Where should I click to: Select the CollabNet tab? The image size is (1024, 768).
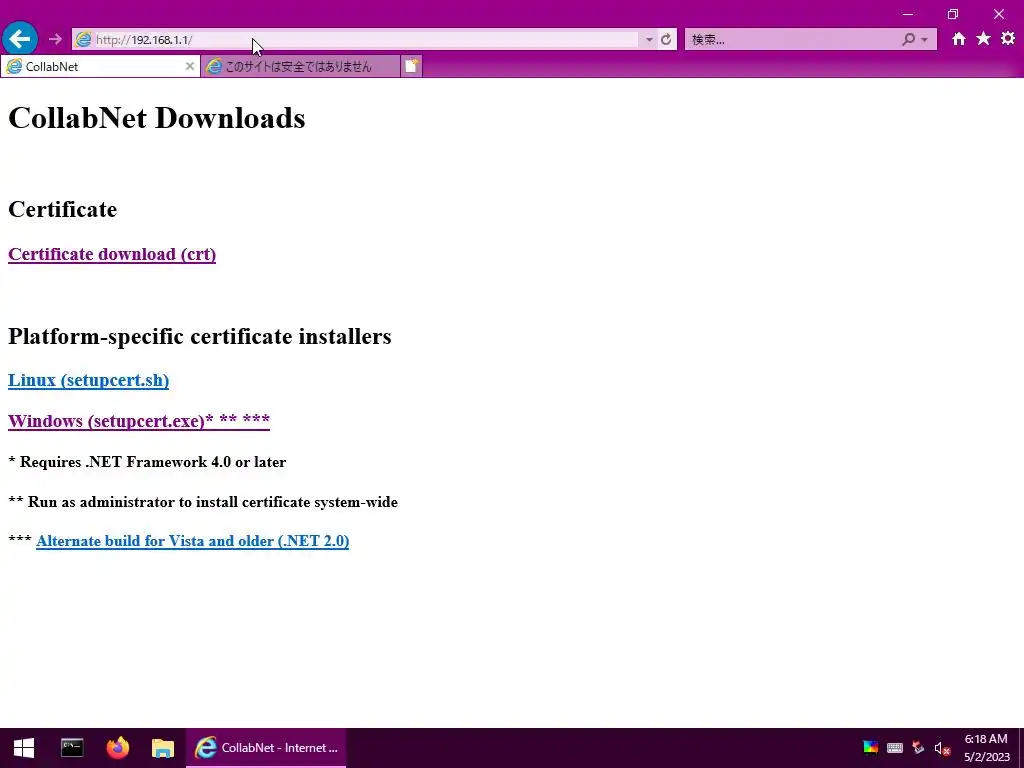click(100, 67)
